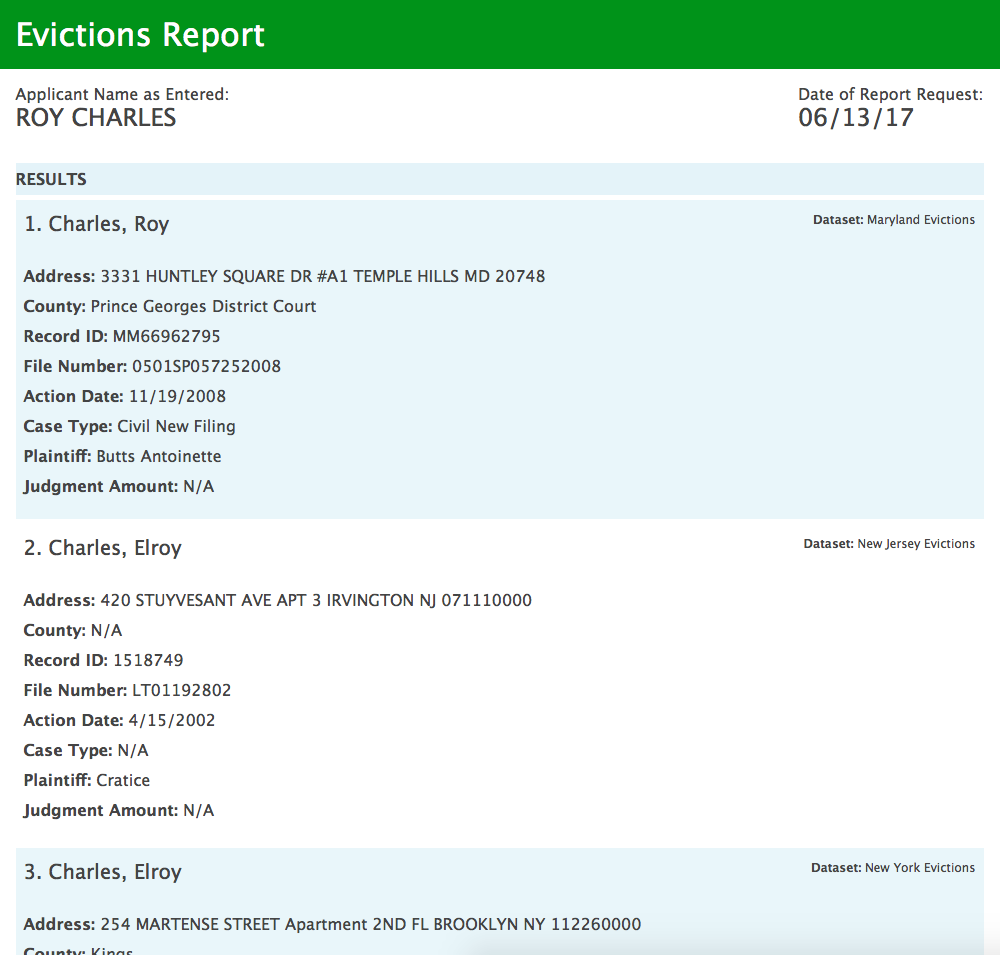Click Judgment Amount under Plaintiff Cratice

(x=119, y=811)
